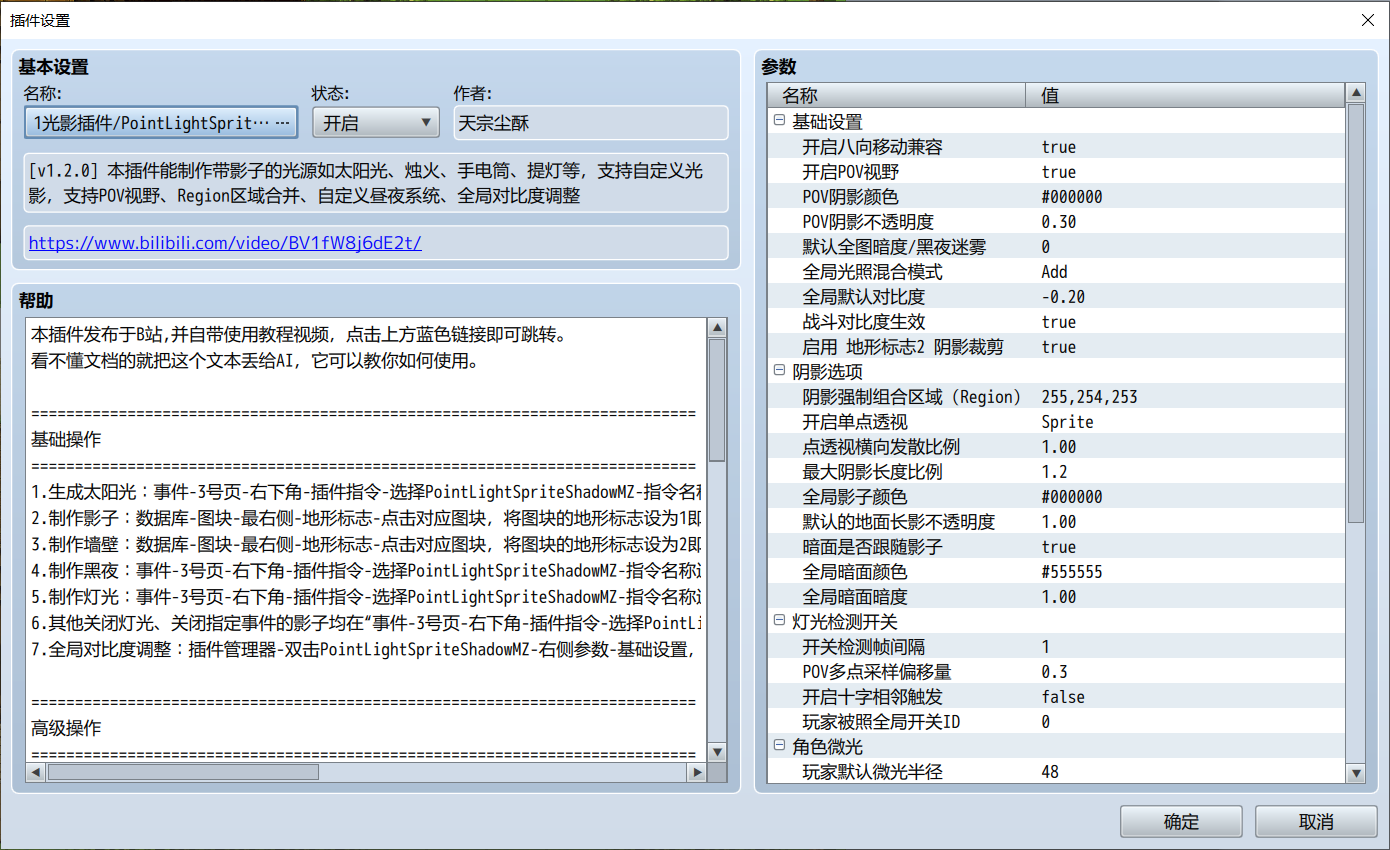Collapse the 基础设置 parameter group
The height and width of the screenshot is (850, 1390).
[780, 122]
